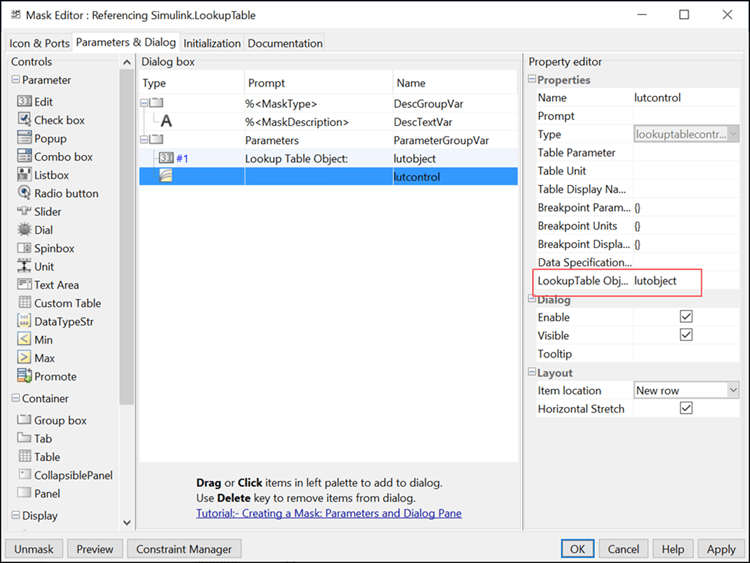Select the Listbox control icon
Image resolution: width=750 pixels, height=563 pixels.
click(x=24, y=175)
